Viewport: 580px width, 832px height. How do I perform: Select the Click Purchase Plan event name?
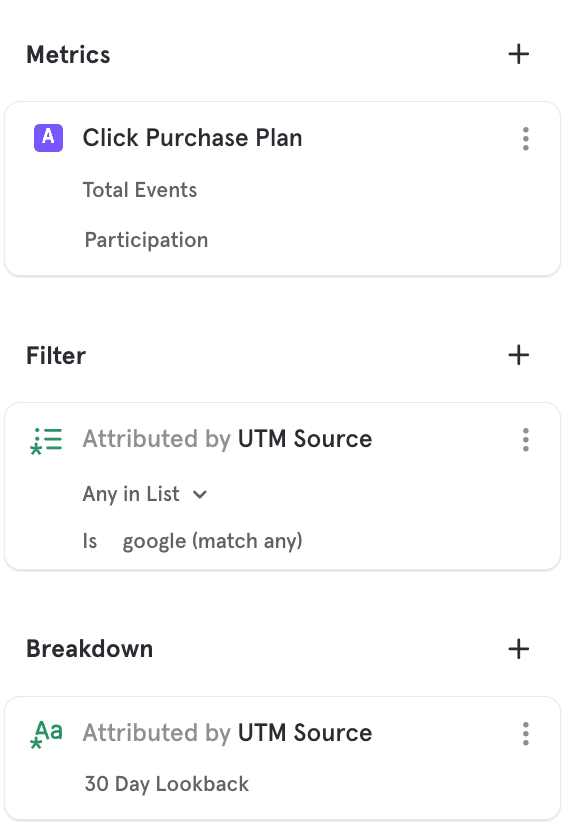coord(192,138)
